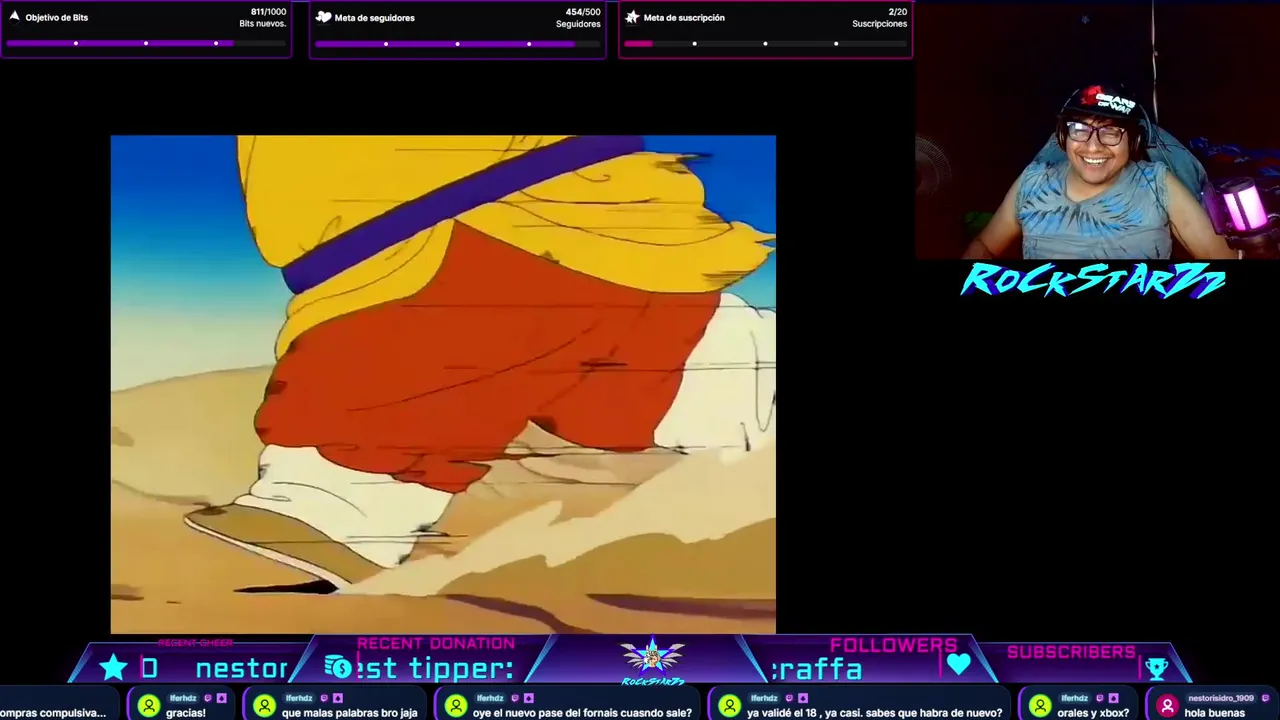1280x720 pixels.
Task: Click the 'Suscripciones' caption under 2/20
Action: click(x=879, y=24)
